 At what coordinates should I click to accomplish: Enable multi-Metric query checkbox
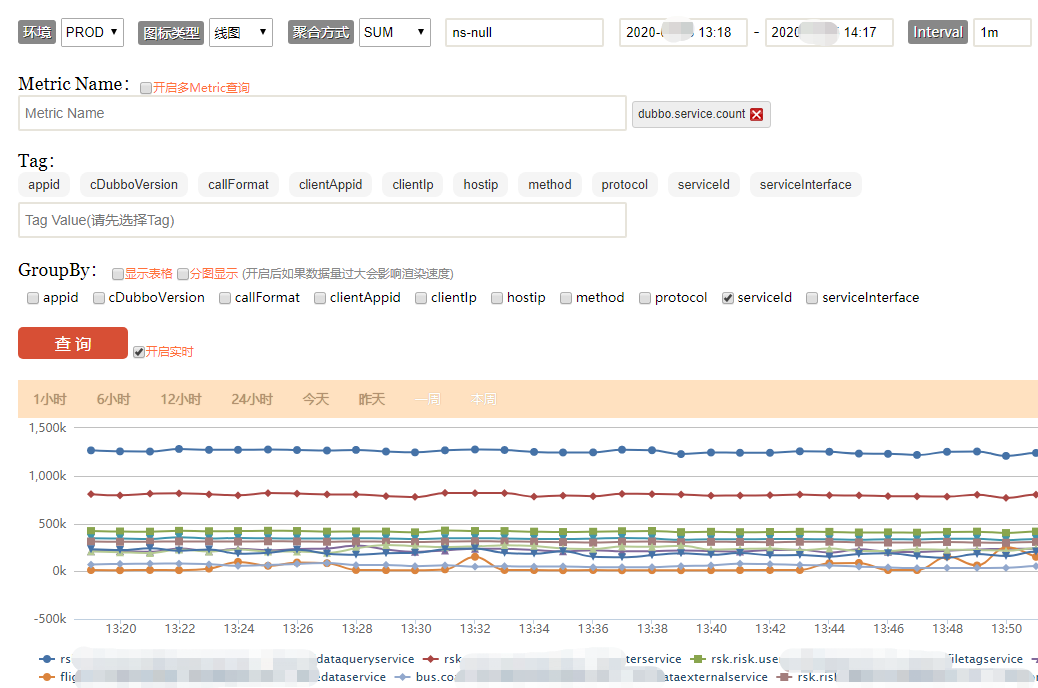click(x=146, y=88)
